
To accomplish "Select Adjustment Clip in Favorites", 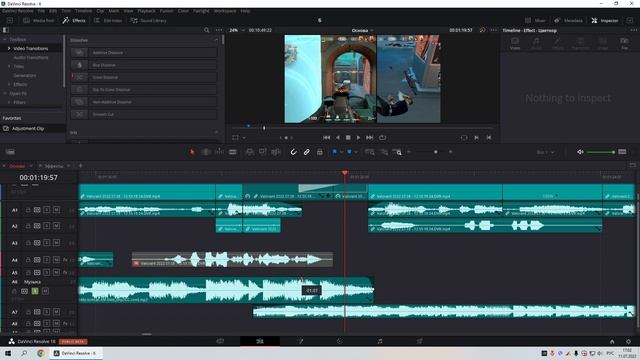I will pos(28,129).
